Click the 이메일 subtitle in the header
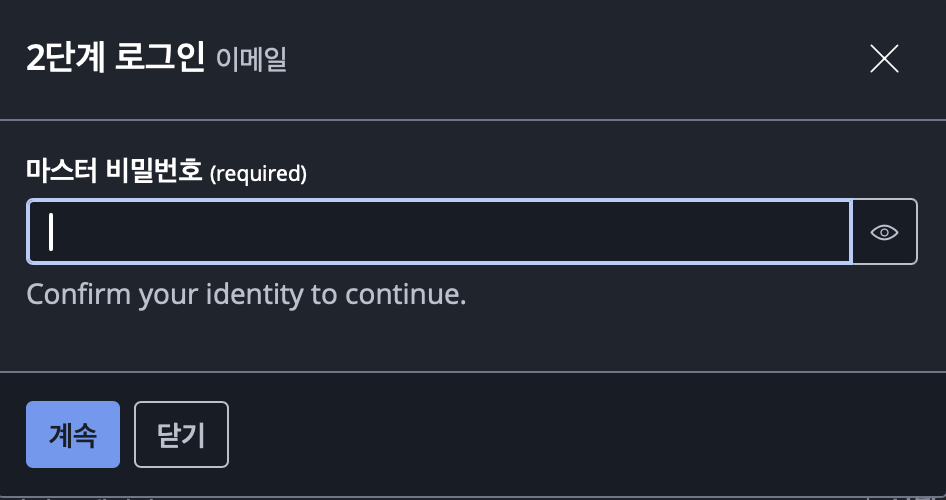Screen dimensions: 946x500 [251, 60]
